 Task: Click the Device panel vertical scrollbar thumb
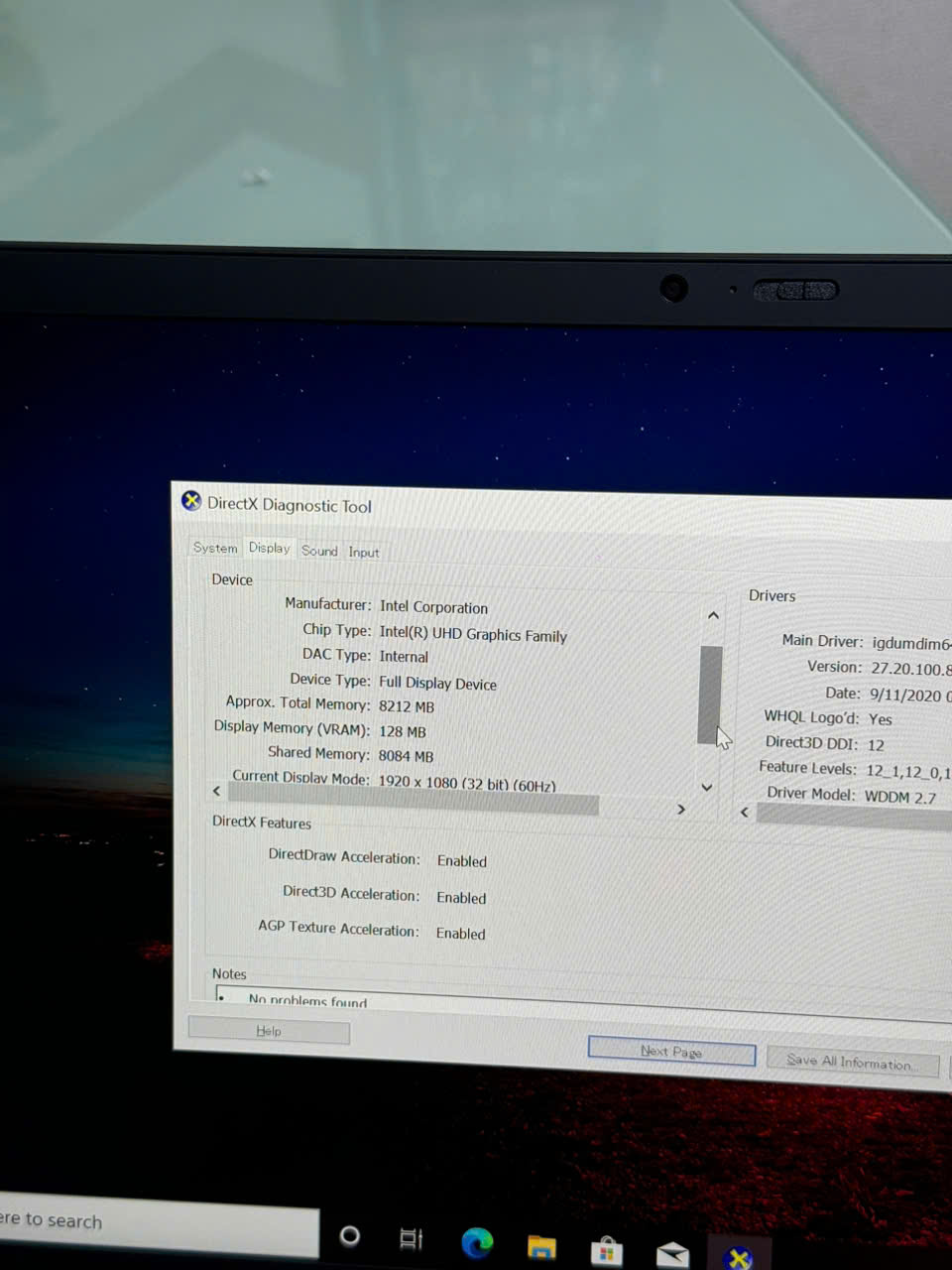[x=710, y=695]
